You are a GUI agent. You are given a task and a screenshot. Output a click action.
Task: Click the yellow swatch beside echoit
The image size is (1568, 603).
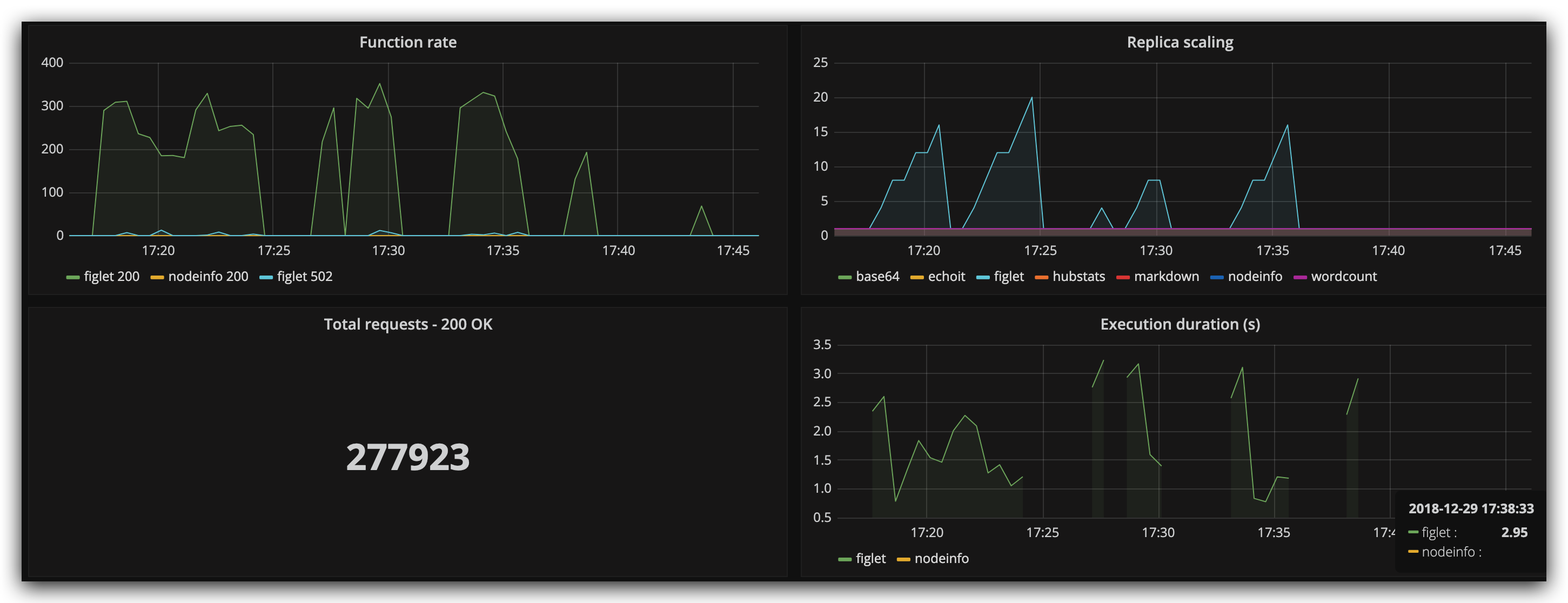tap(917, 278)
